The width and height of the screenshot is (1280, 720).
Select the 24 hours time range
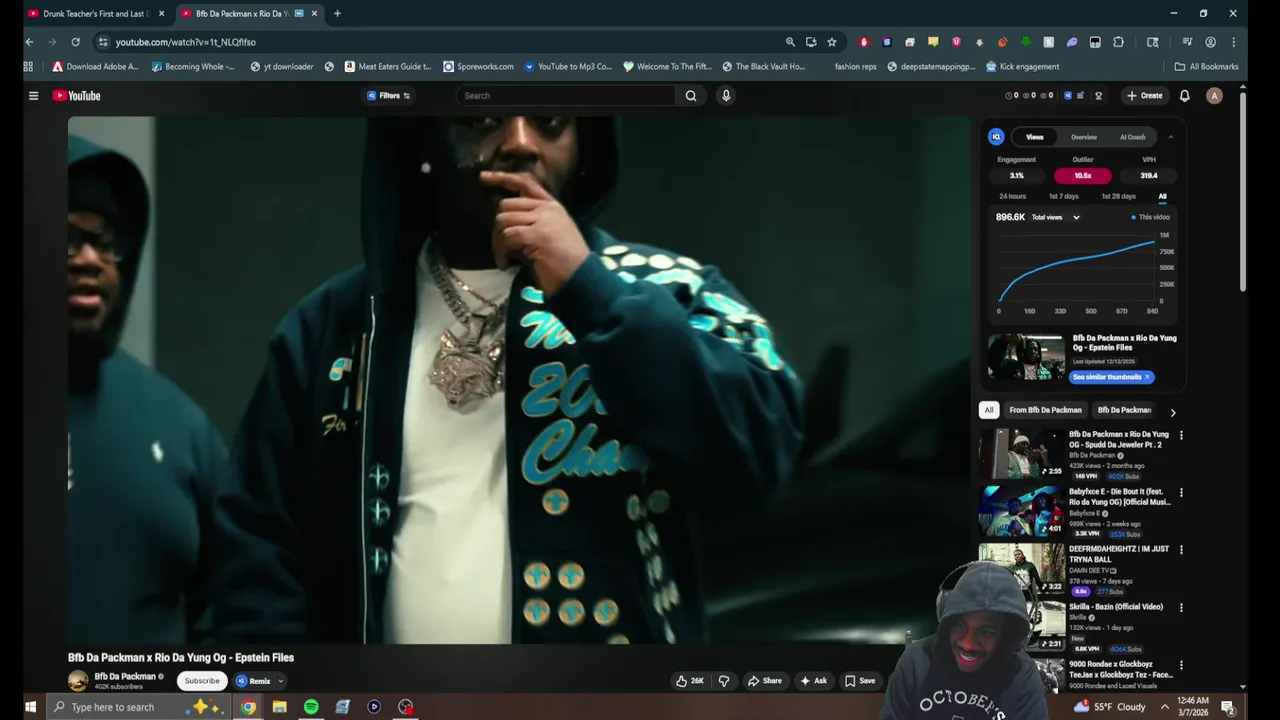click(x=1012, y=197)
